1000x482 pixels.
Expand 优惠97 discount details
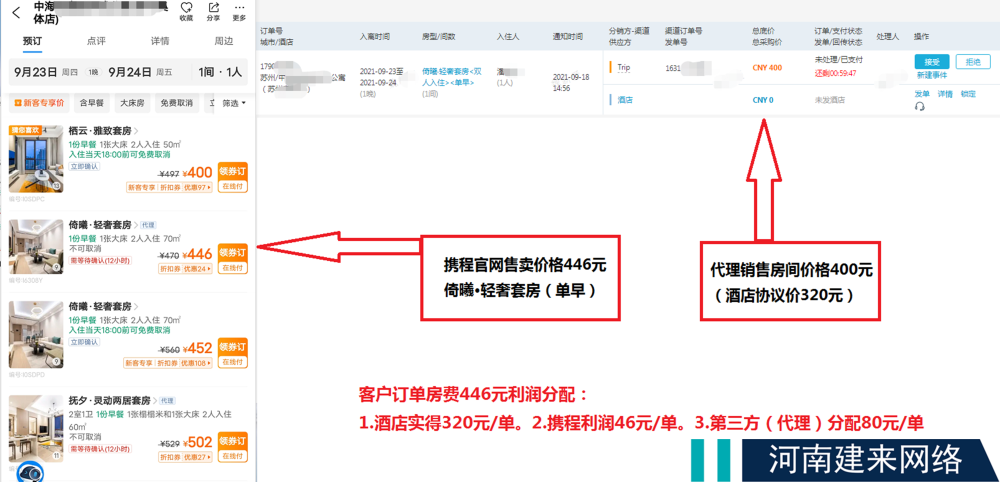pos(196,187)
